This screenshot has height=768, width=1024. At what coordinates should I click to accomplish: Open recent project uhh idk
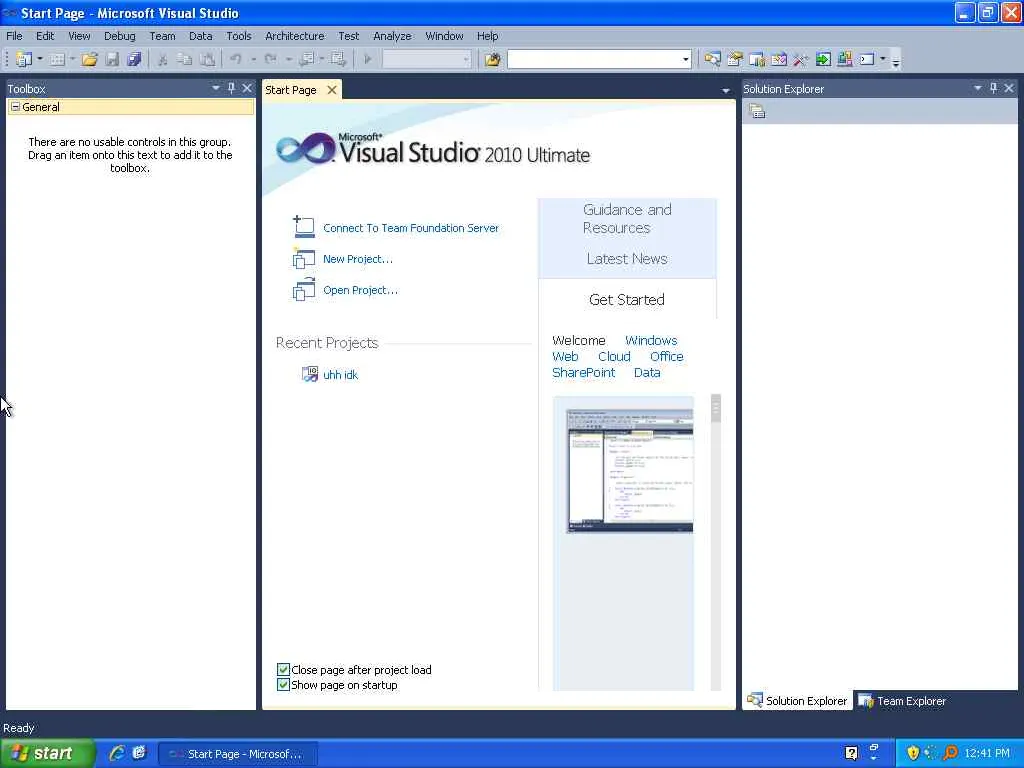pos(340,375)
